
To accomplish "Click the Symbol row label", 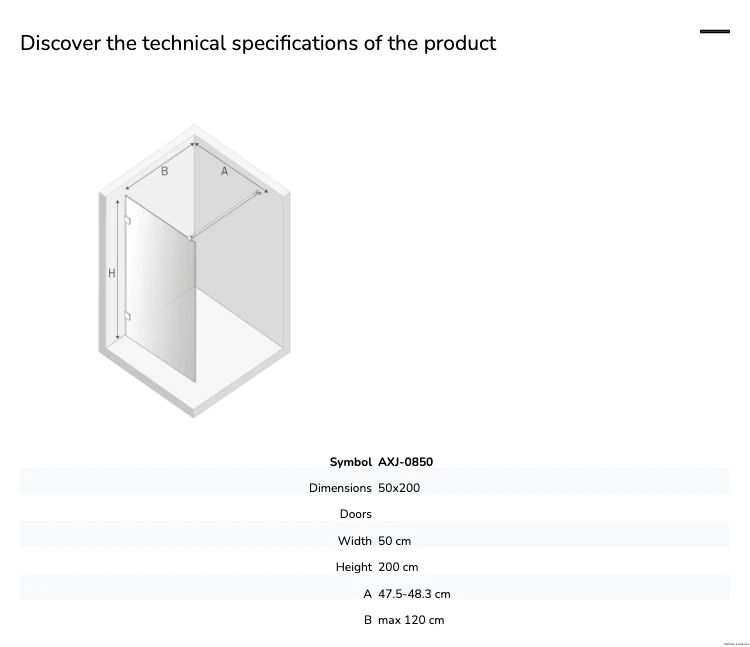I will (351, 462).
